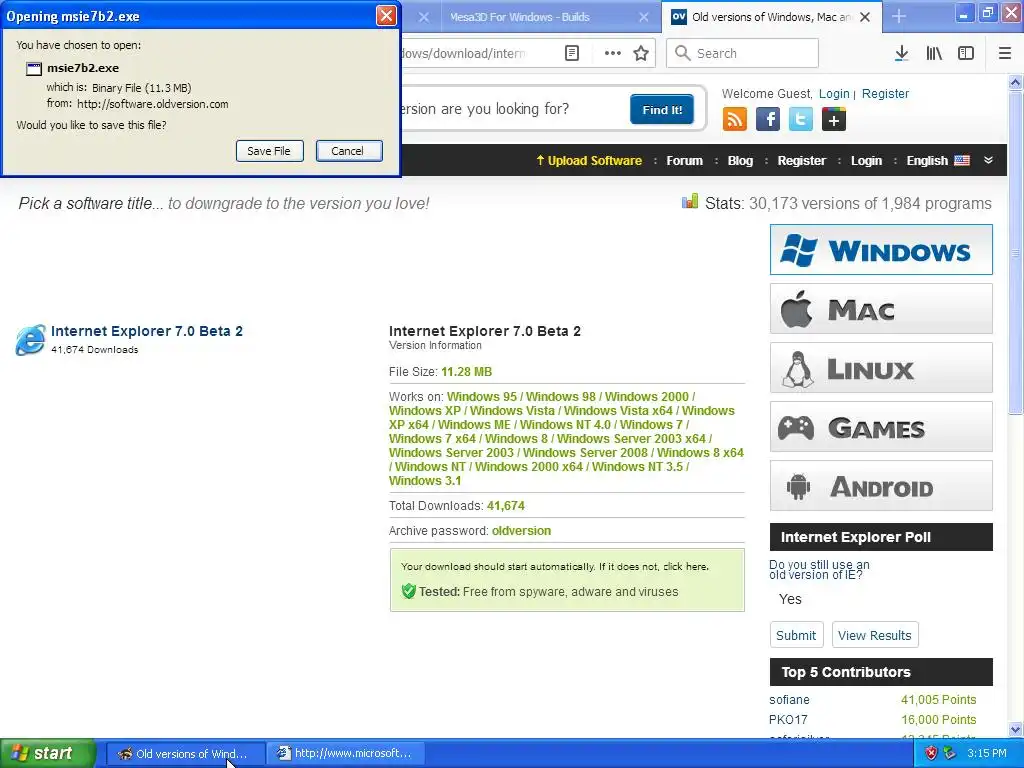Click the Windows 3.1 link
Screen dimensions: 1024x768
425,481
